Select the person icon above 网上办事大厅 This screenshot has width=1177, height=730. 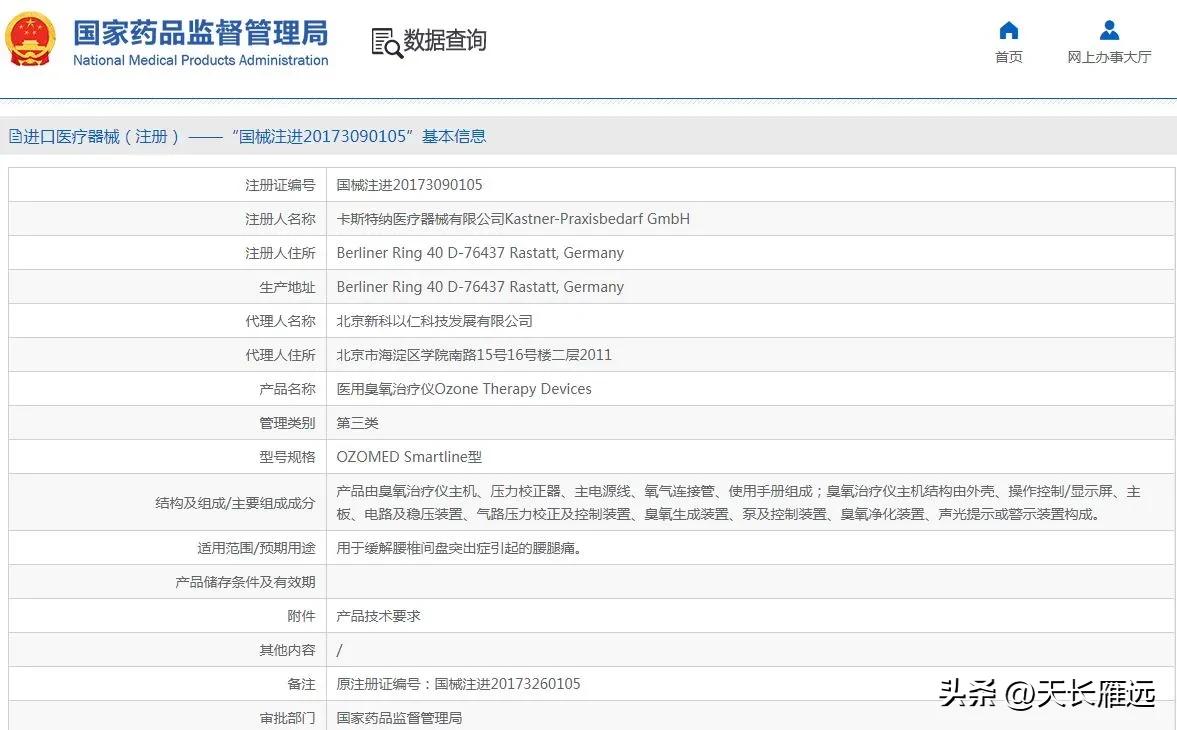1108,31
